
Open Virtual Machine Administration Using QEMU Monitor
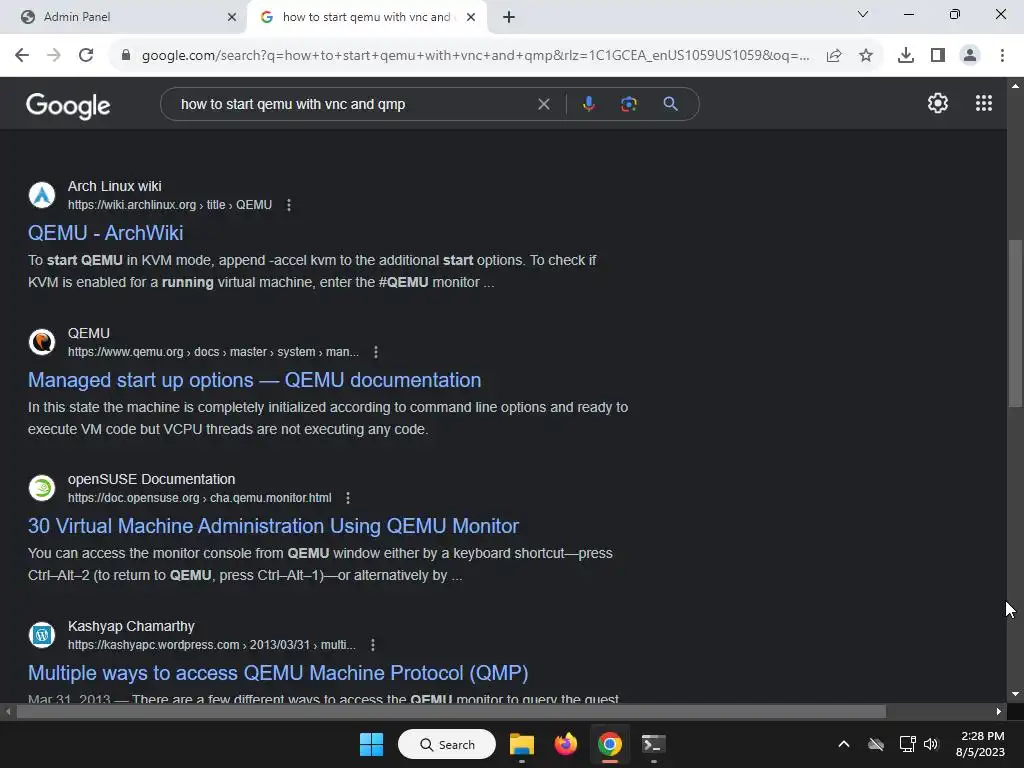(x=274, y=526)
